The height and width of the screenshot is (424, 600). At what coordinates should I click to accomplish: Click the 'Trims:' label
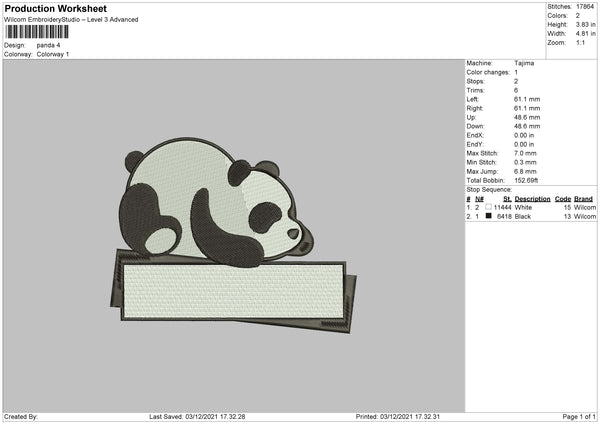tap(475, 90)
